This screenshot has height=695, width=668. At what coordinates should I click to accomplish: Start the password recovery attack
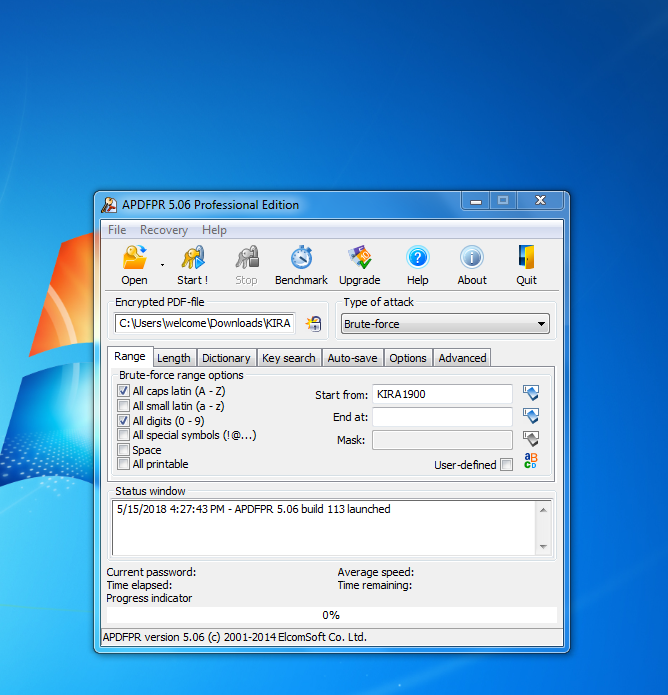pyautogui.click(x=193, y=265)
